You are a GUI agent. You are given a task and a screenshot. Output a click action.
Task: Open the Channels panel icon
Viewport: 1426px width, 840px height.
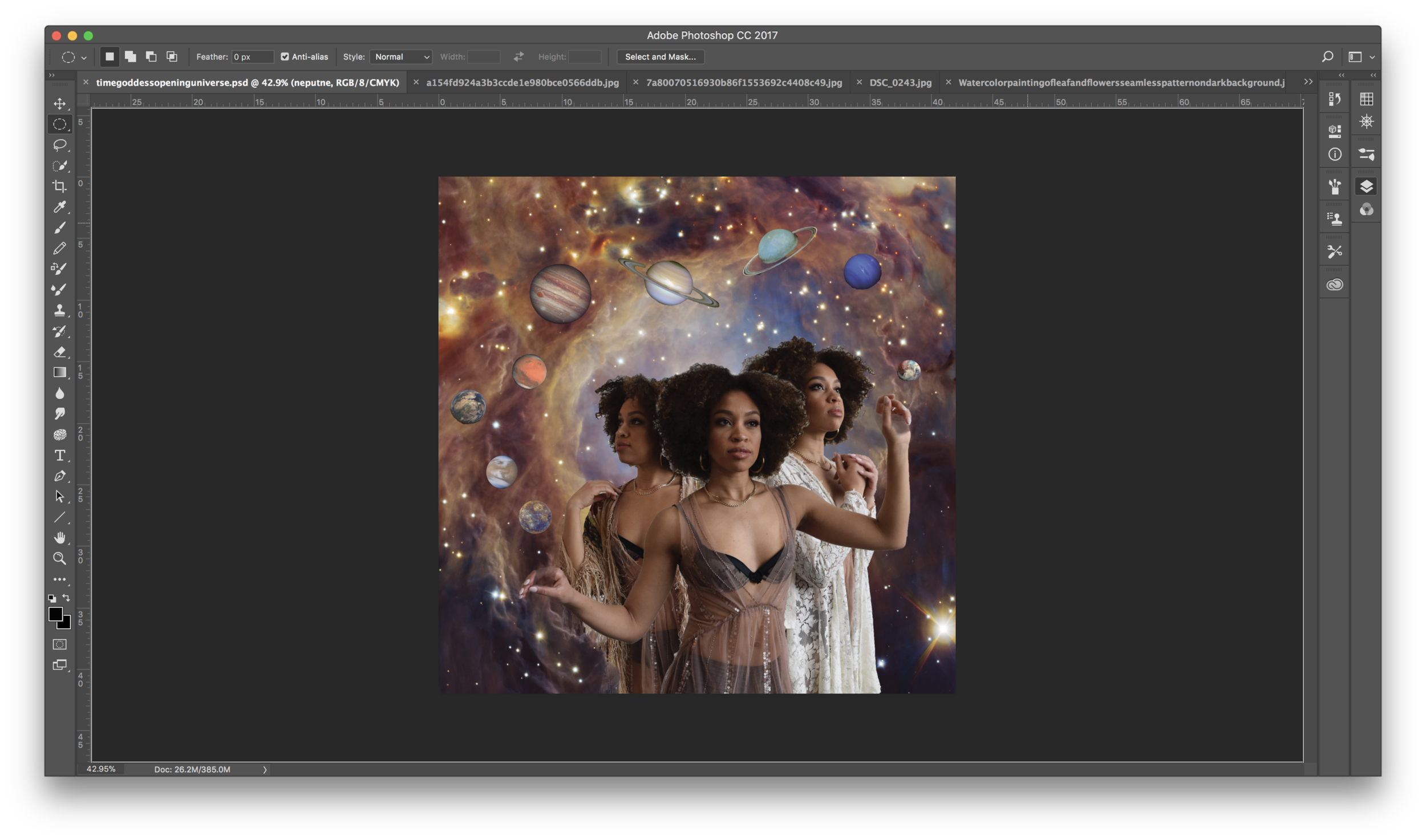point(1366,210)
